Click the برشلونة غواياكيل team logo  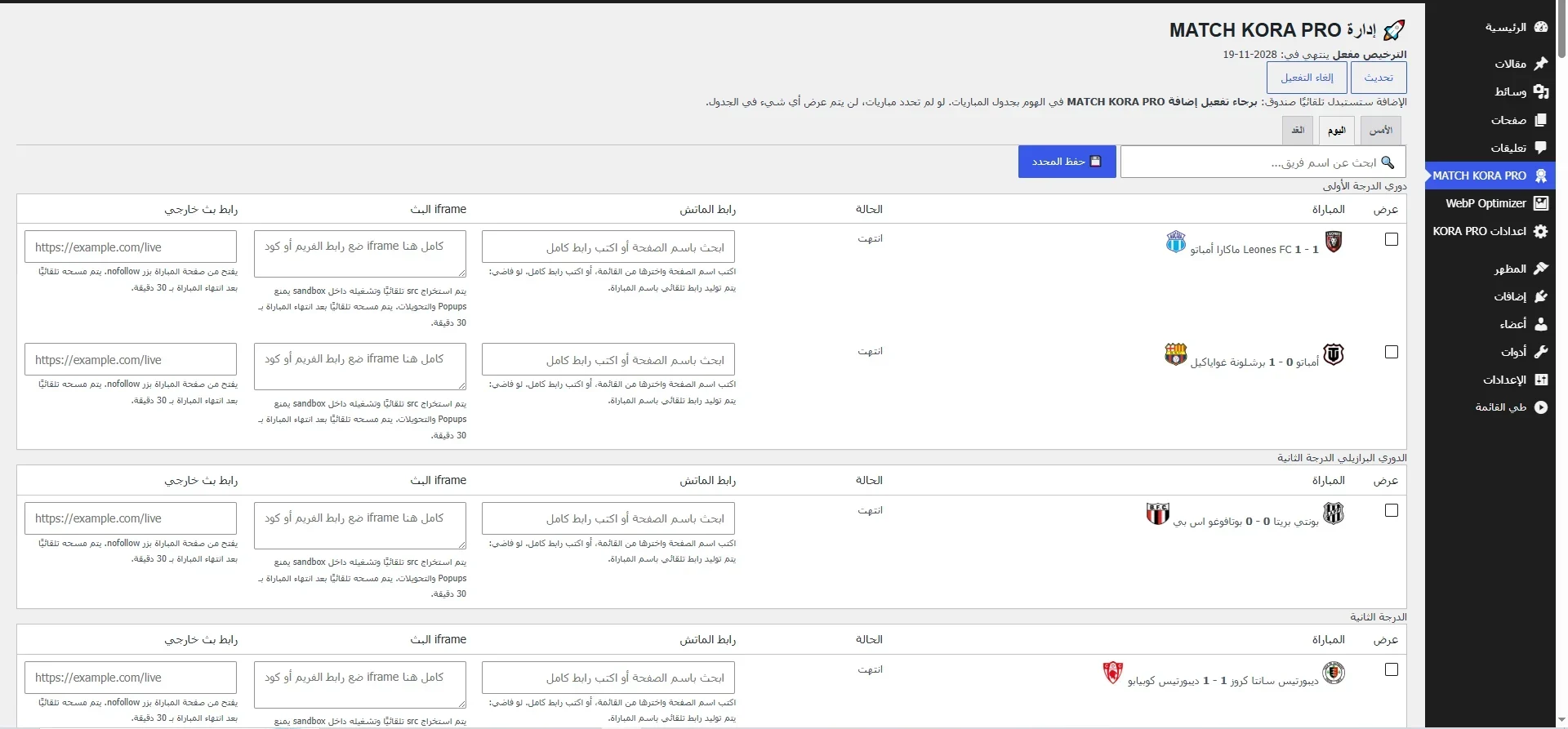[x=1176, y=354]
